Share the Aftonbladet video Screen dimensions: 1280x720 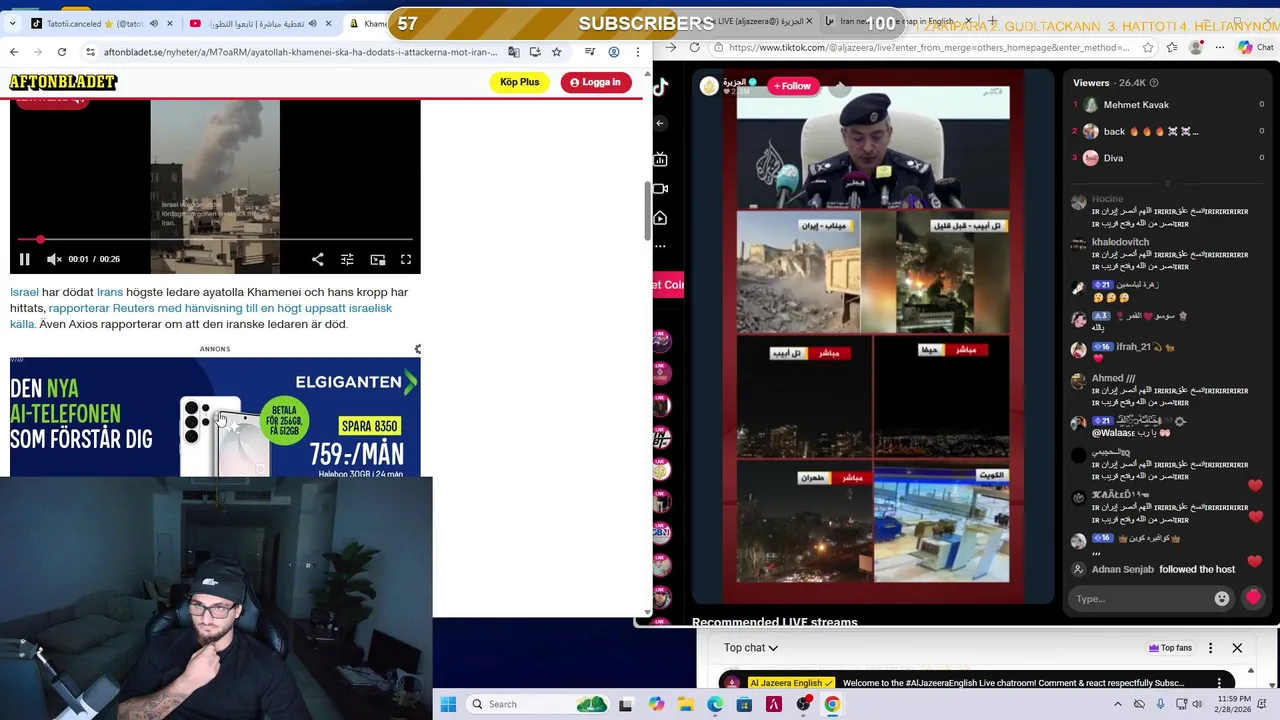pos(317,259)
